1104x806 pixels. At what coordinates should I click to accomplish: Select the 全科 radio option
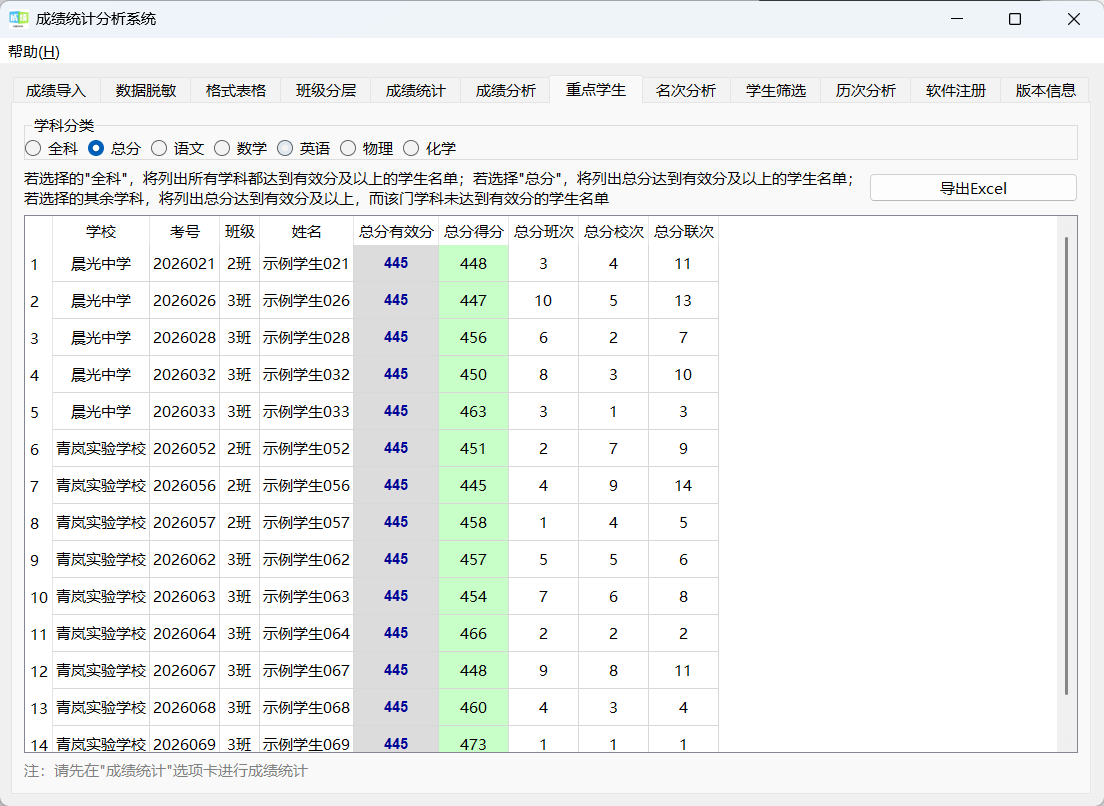[x=51, y=149]
